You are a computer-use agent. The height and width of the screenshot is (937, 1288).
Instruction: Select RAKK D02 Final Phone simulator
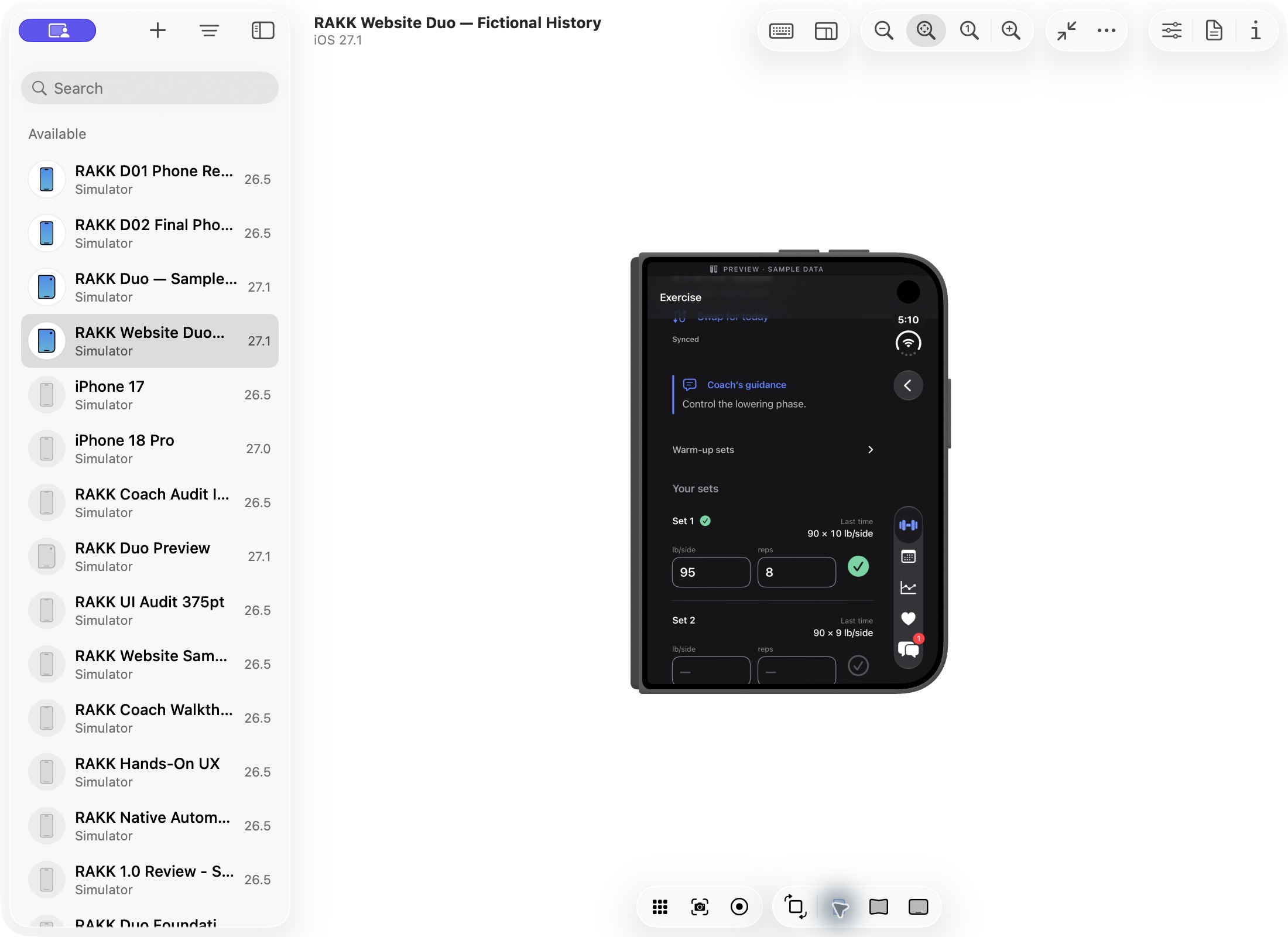150,233
